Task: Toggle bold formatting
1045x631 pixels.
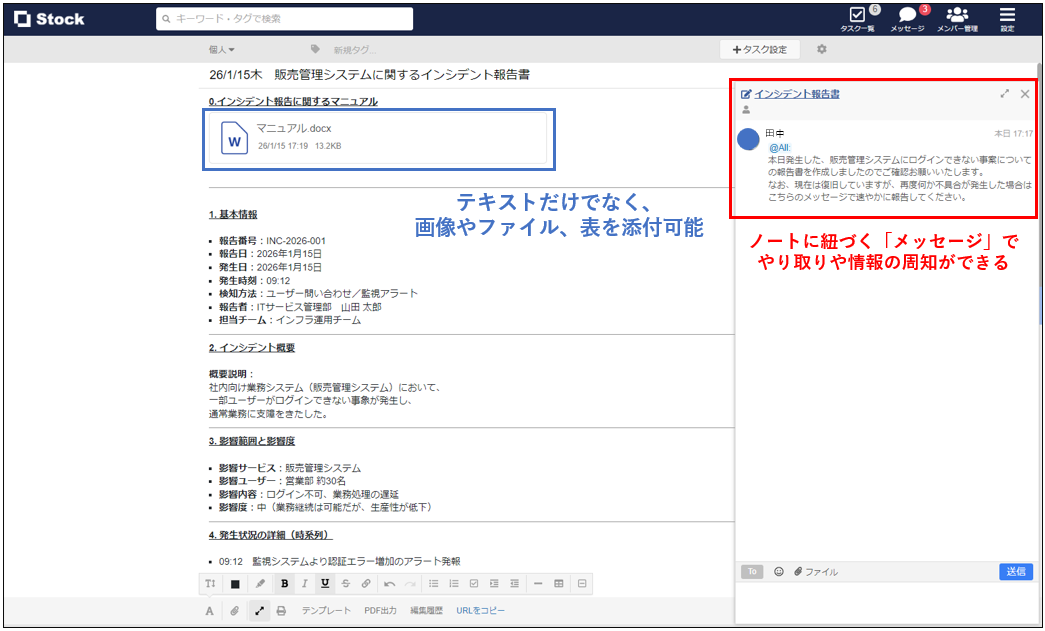Action: point(284,584)
